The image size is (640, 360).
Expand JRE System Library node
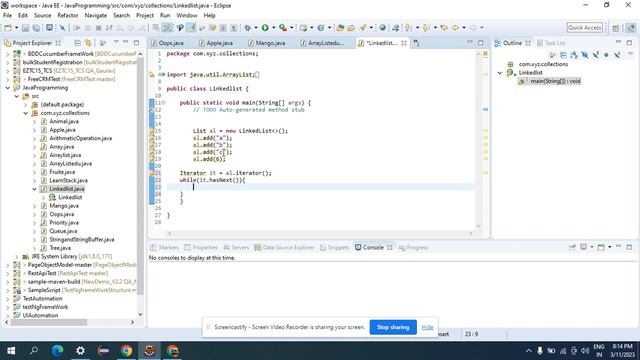point(17,257)
